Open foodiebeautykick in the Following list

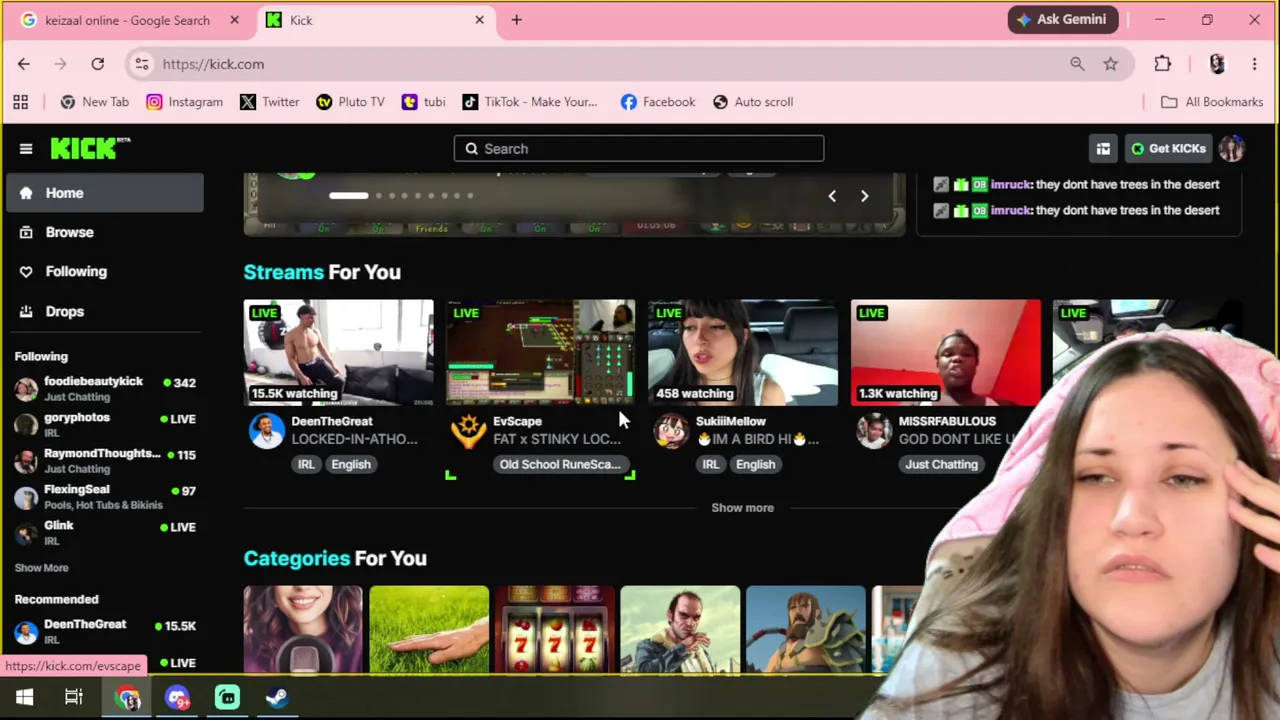pyautogui.click(x=105, y=388)
